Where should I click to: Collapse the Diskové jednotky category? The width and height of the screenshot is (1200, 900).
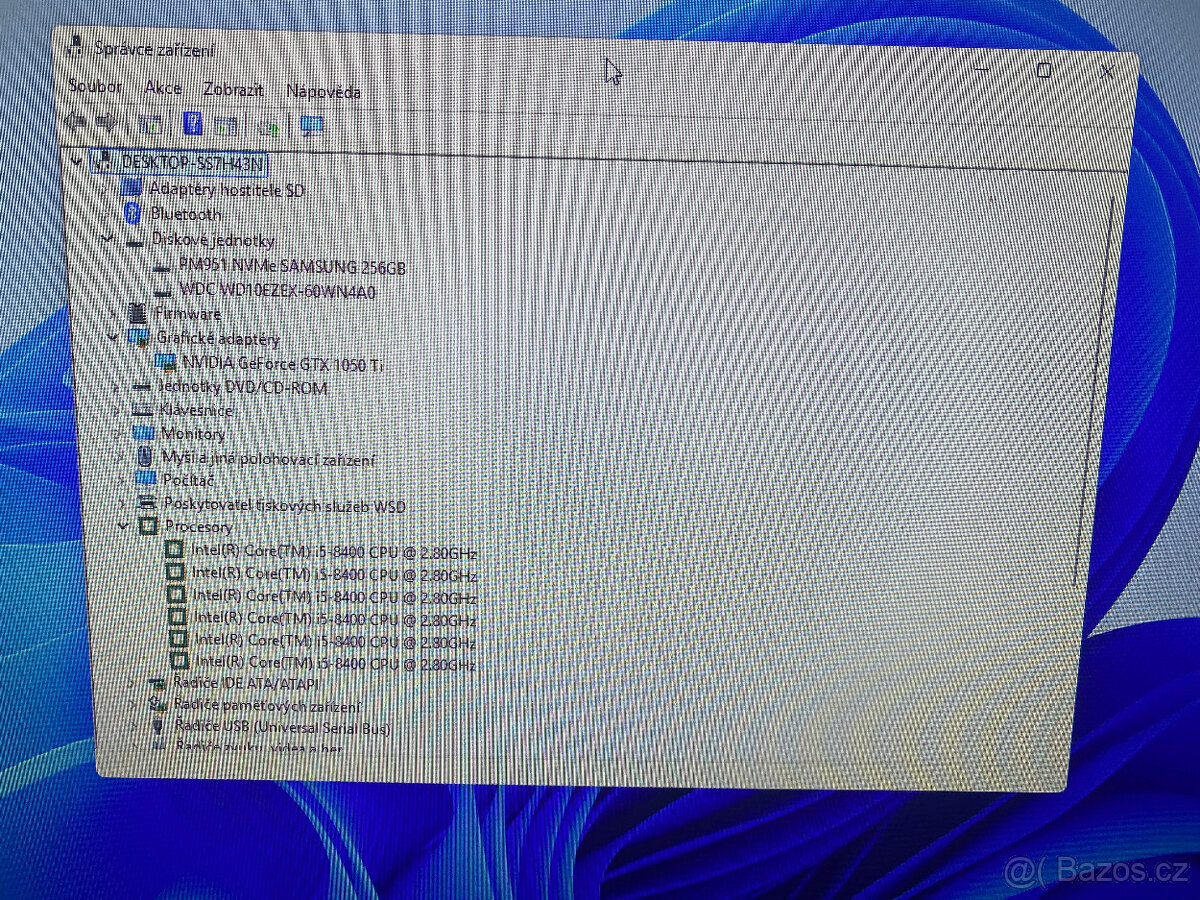click(108, 240)
